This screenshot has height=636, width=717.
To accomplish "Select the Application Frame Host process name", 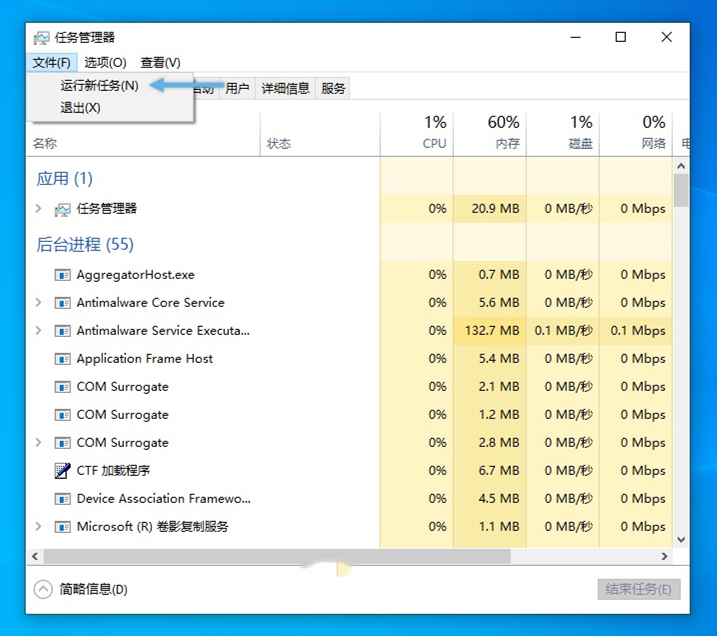I will [144, 359].
